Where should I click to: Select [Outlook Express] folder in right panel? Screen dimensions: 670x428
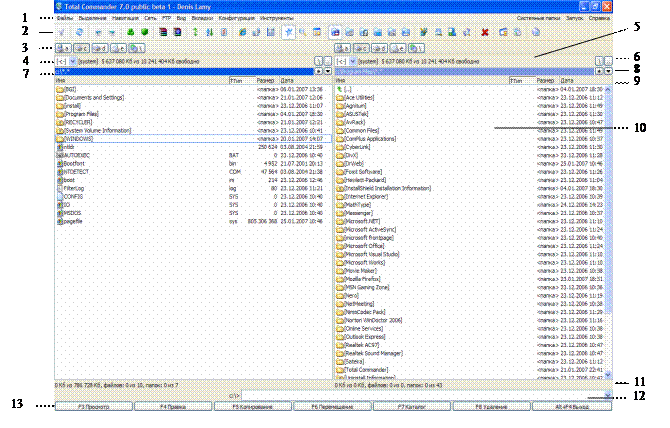click(x=470, y=337)
